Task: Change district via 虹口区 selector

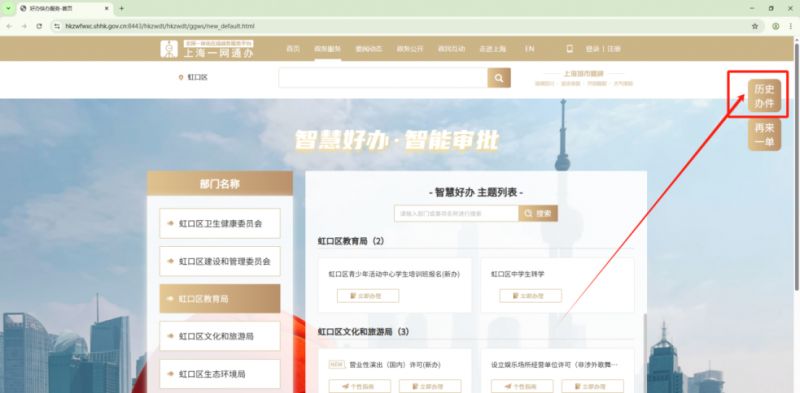Action: [197, 78]
